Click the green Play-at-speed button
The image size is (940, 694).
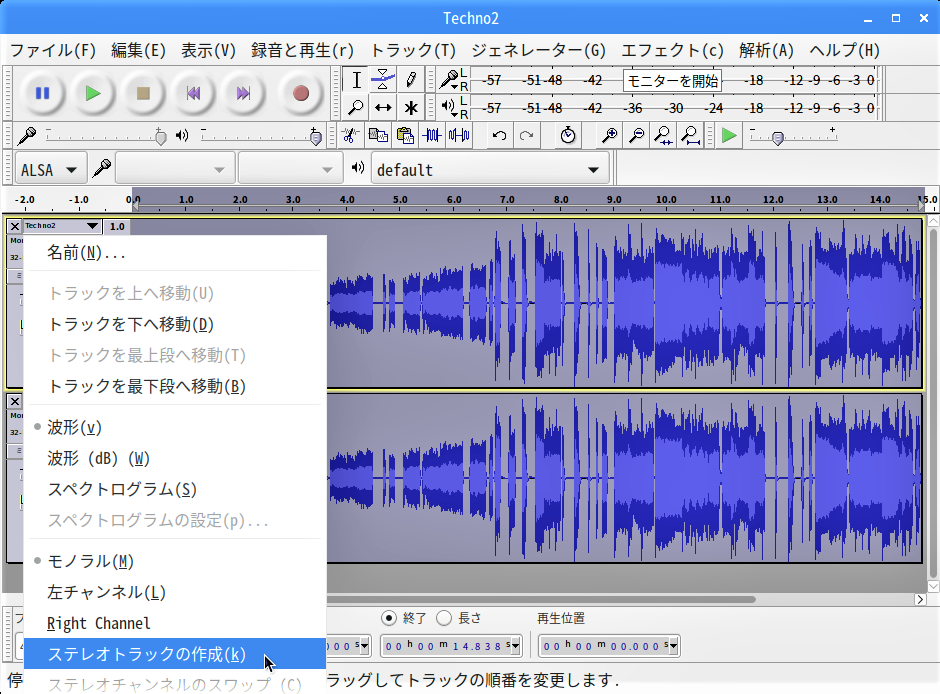coord(729,135)
